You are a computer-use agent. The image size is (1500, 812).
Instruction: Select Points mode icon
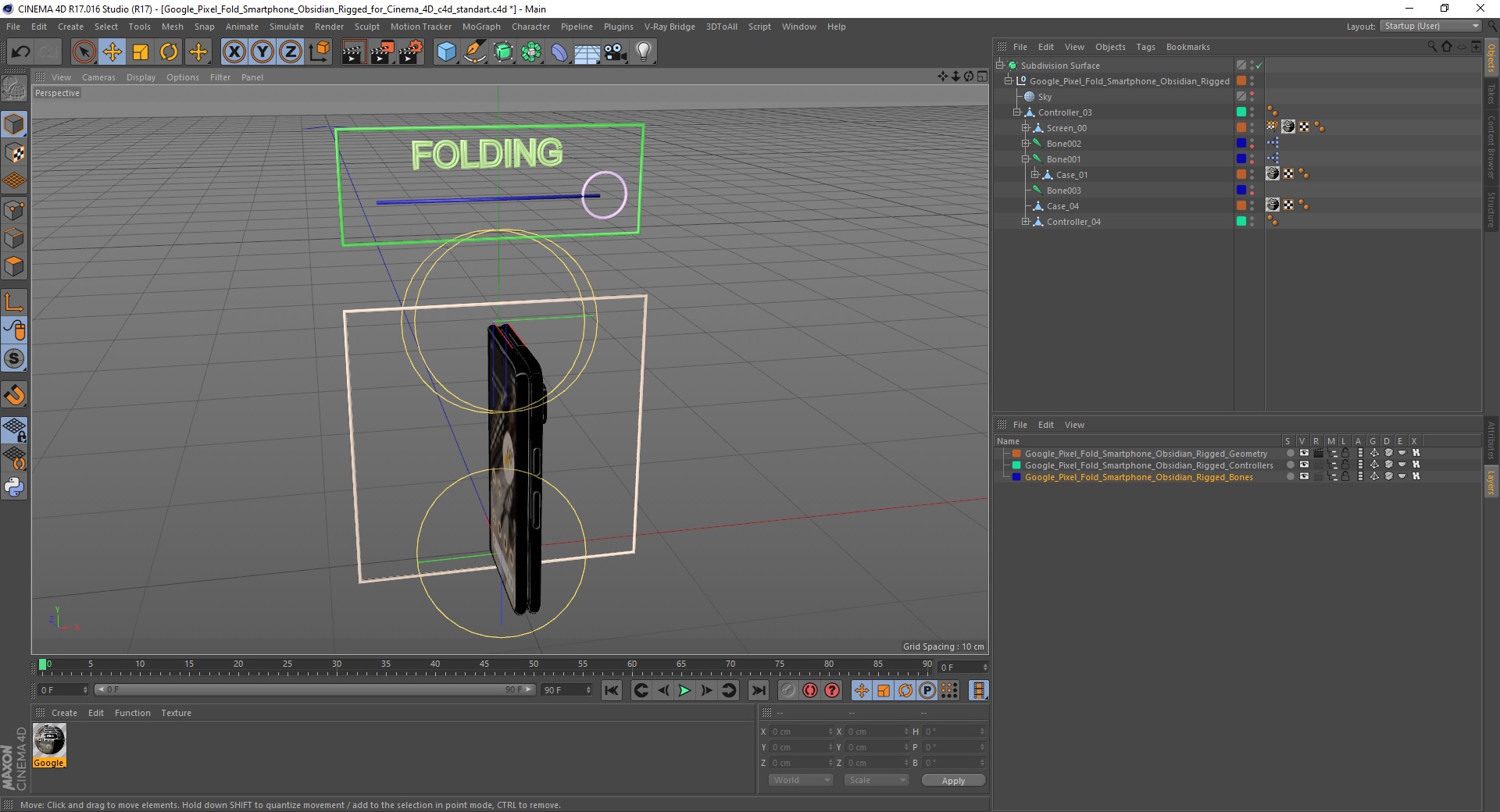click(x=14, y=210)
